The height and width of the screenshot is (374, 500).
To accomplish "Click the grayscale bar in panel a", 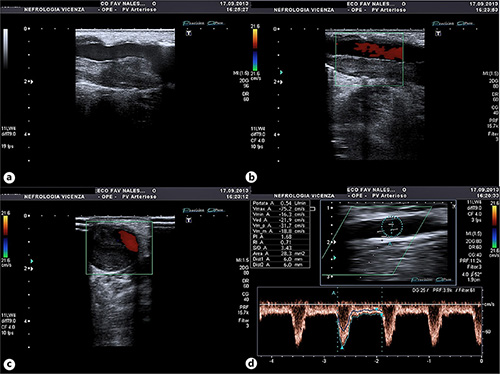I will [5, 49].
